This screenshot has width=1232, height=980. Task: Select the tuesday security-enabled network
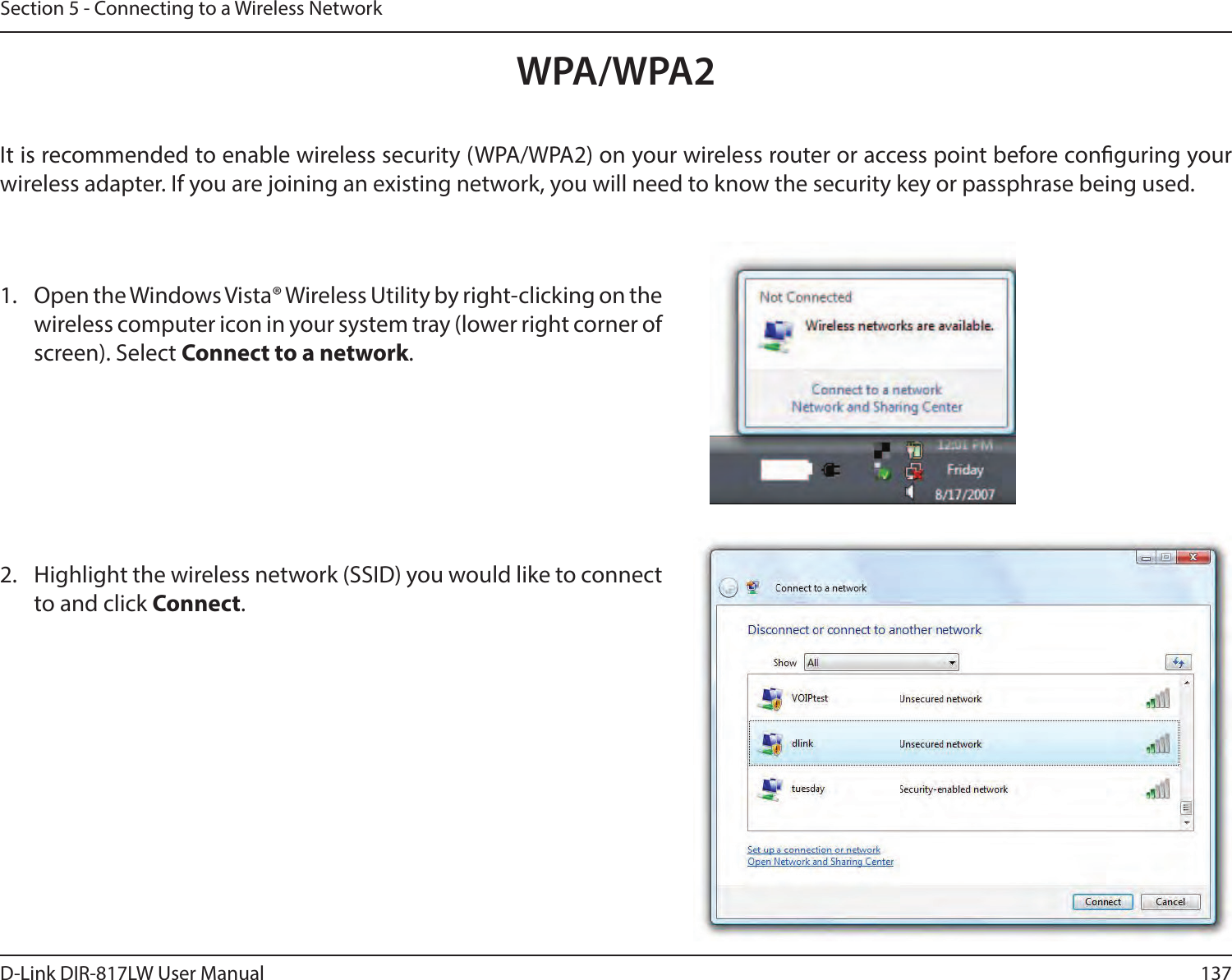click(963, 789)
